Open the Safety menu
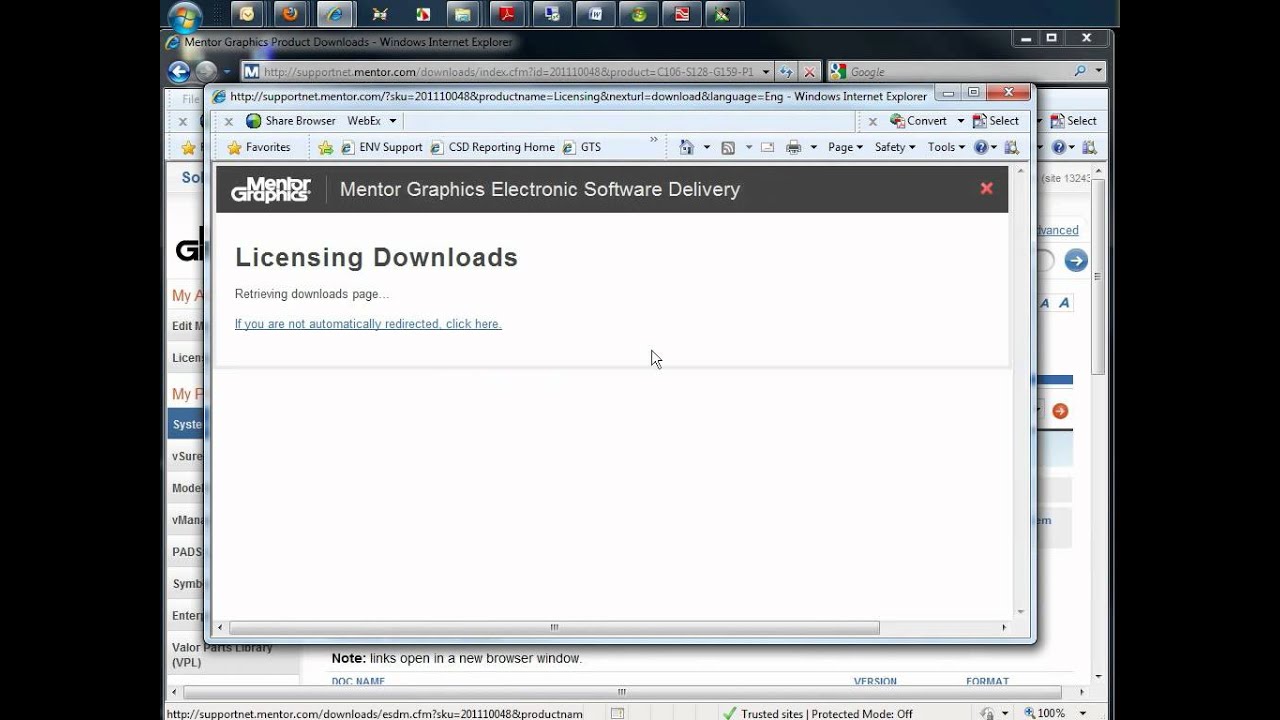 tap(896, 147)
